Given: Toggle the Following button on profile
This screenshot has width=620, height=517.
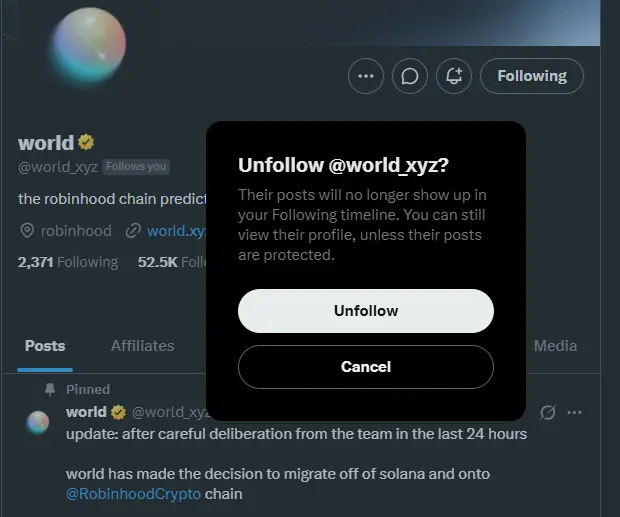Looking at the screenshot, I should (532, 76).
